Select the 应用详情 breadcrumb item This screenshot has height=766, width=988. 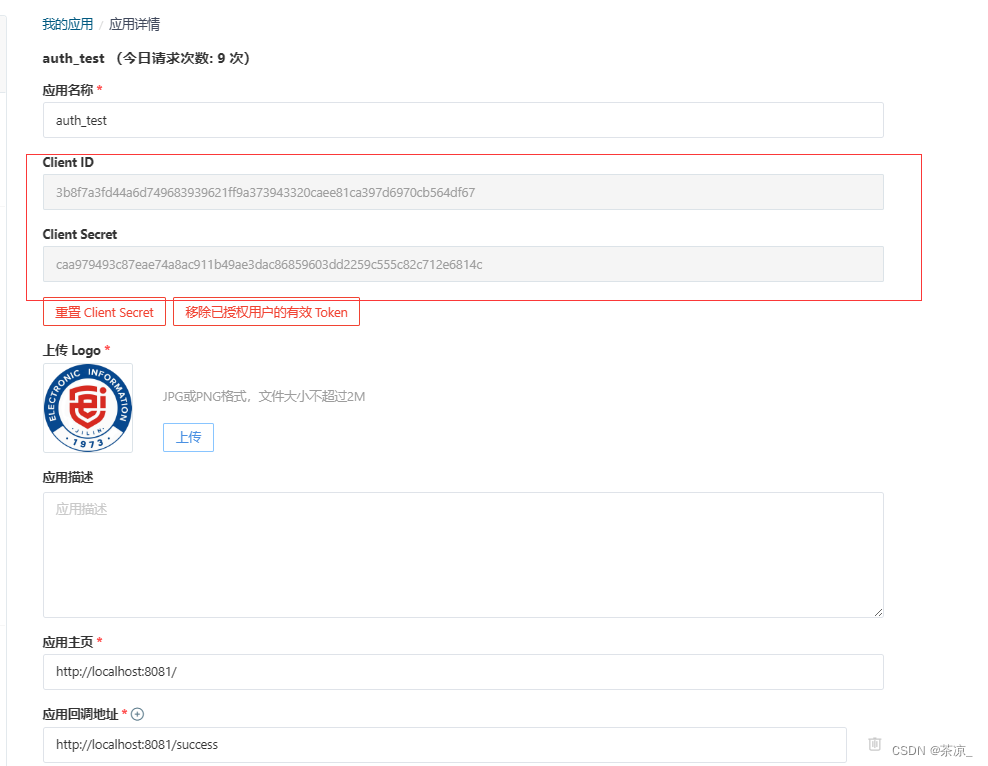pyautogui.click(x=134, y=23)
